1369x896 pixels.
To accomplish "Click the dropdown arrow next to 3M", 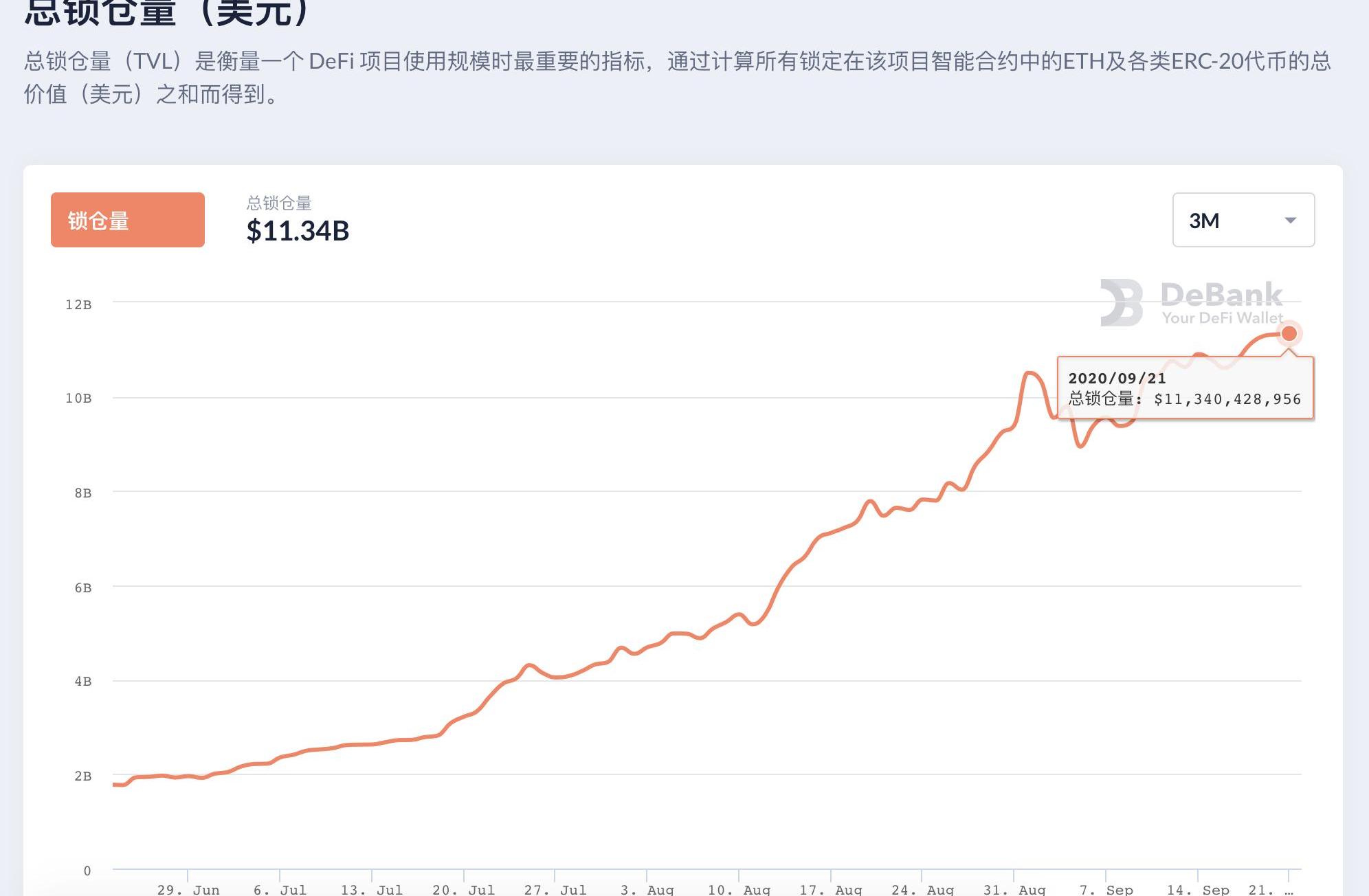I will coord(1290,221).
